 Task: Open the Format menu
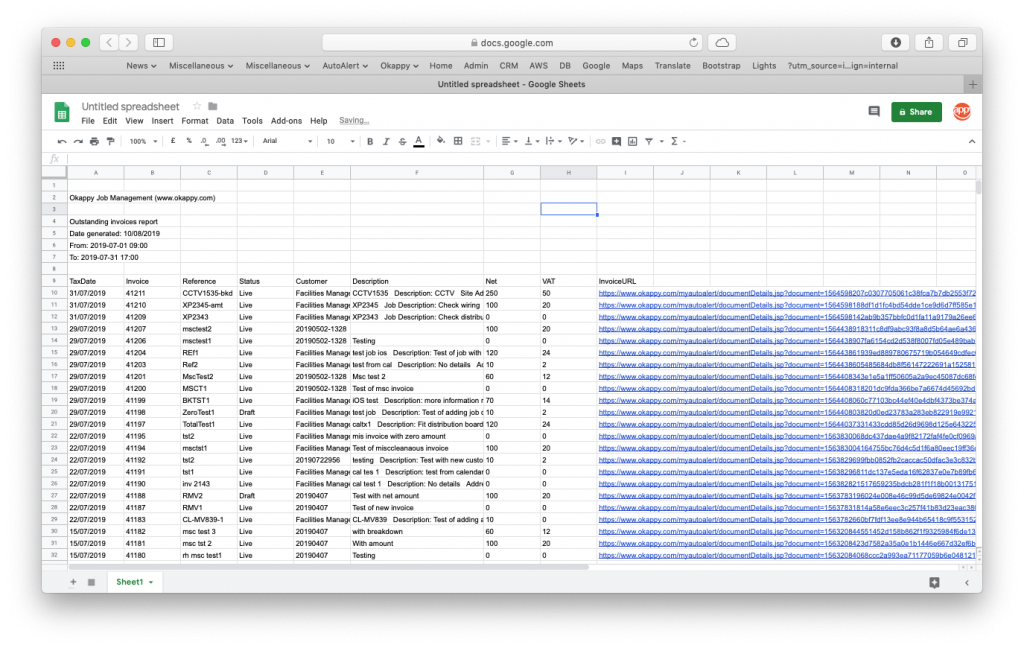(195, 121)
